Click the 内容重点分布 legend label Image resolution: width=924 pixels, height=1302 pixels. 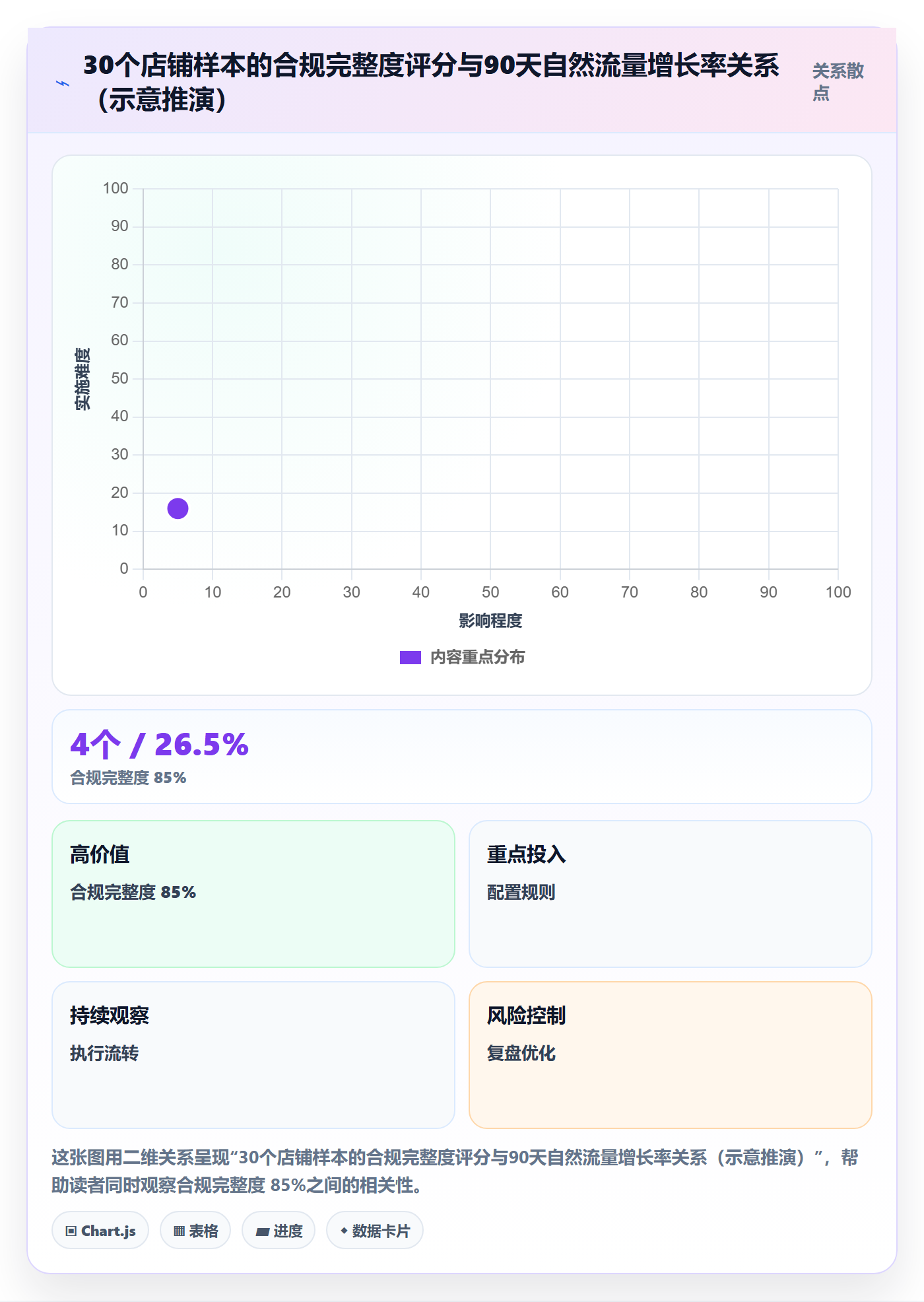477,658
